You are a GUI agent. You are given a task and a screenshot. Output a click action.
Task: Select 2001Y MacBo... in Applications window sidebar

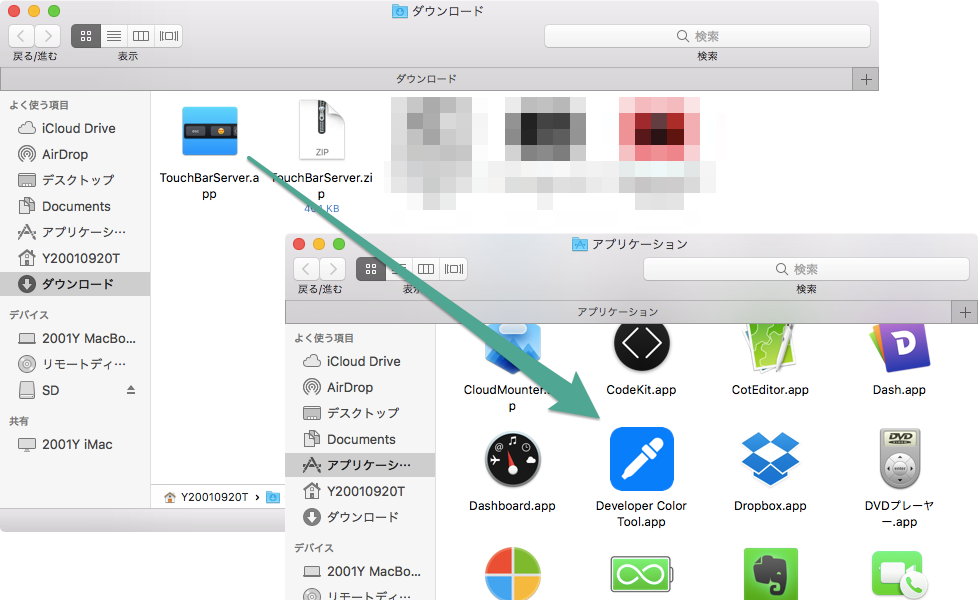coord(360,572)
